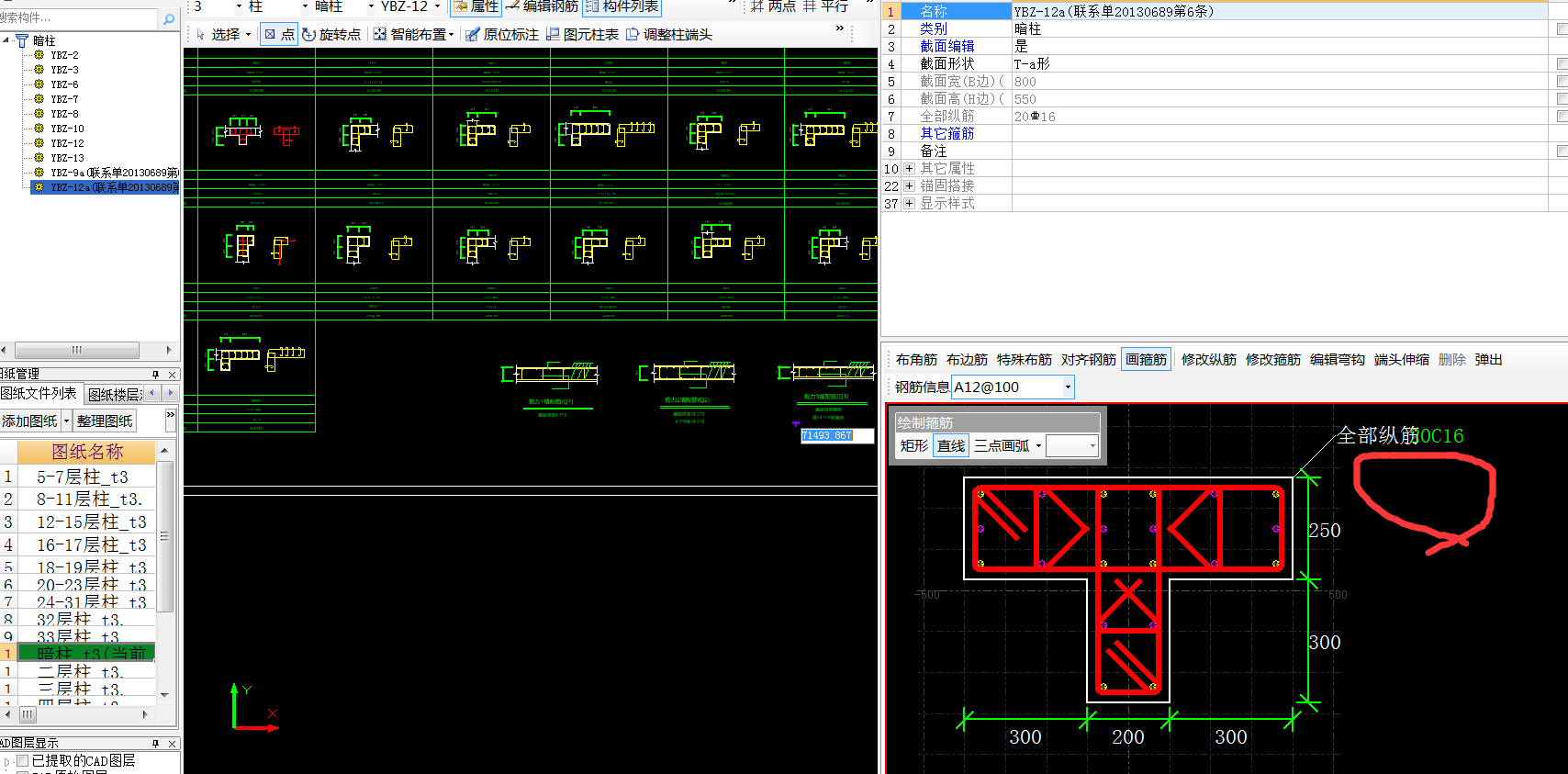Show hidden toolbar items via overflow chevron
This screenshot has height=774, width=1568.
tap(839, 28)
